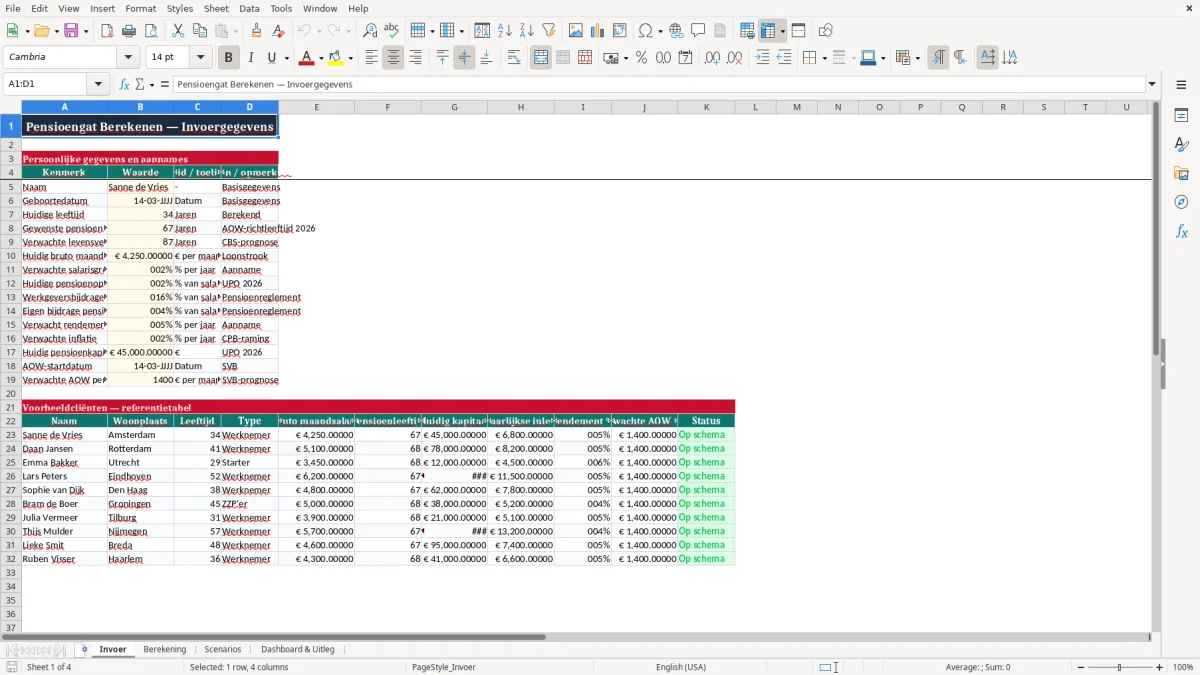Open sidebar Navigator compass icon
The width and height of the screenshot is (1200, 675).
[x=1181, y=202]
